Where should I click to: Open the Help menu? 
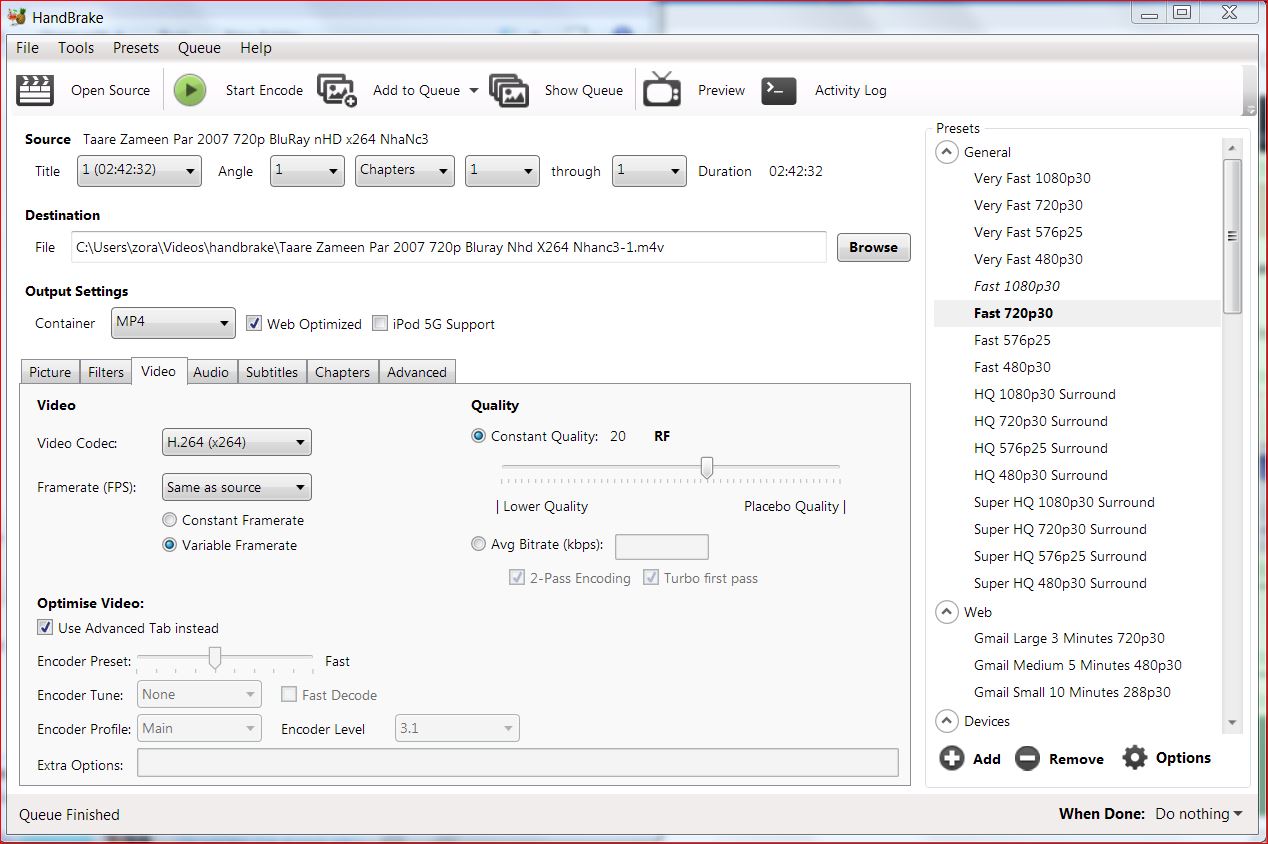point(256,48)
